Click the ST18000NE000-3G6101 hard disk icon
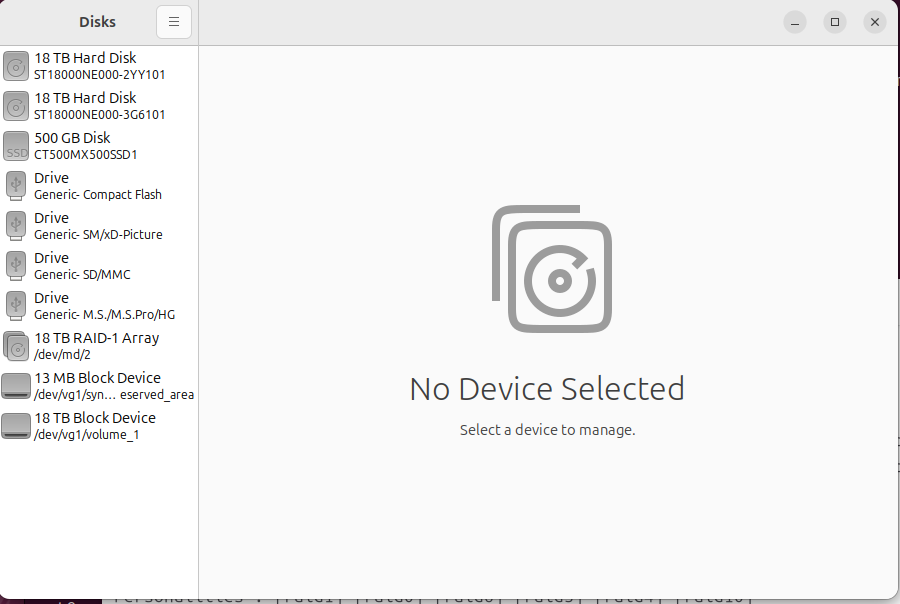 (x=16, y=106)
